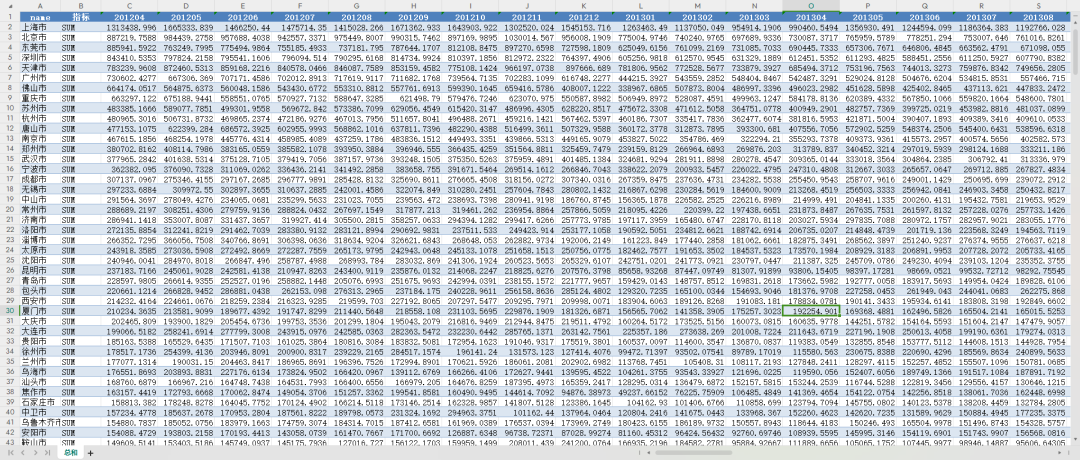Click the 1313438.996 cell for 上海市
Screen dimensions: 1080x460
point(129,26)
